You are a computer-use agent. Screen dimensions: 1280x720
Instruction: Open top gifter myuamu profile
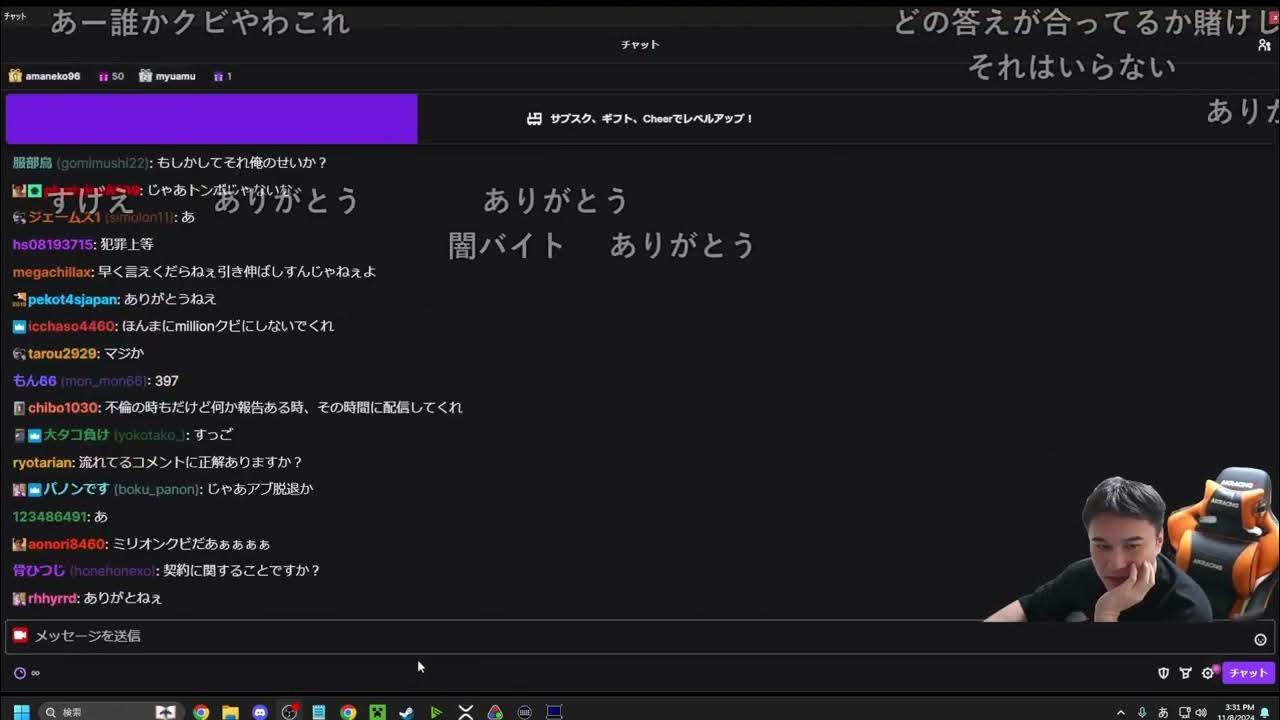tap(175, 76)
